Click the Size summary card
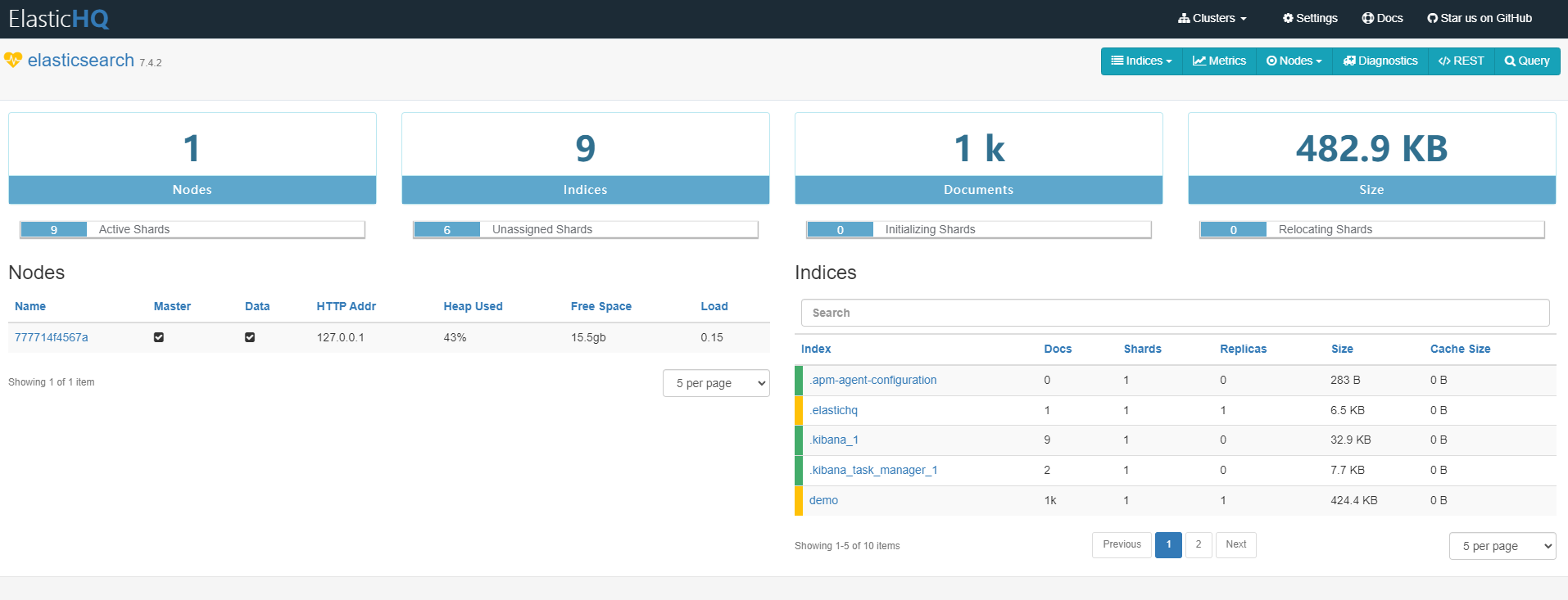The width and height of the screenshot is (1568, 600). (1372, 158)
